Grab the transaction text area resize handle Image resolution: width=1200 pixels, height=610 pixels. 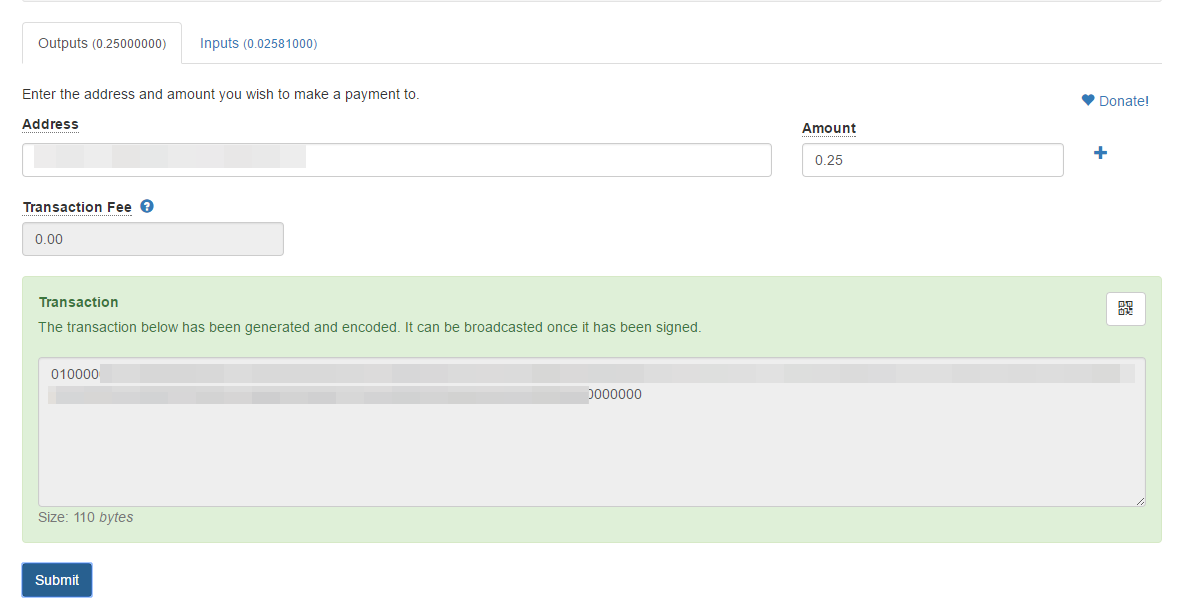[x=1140, y=501]
